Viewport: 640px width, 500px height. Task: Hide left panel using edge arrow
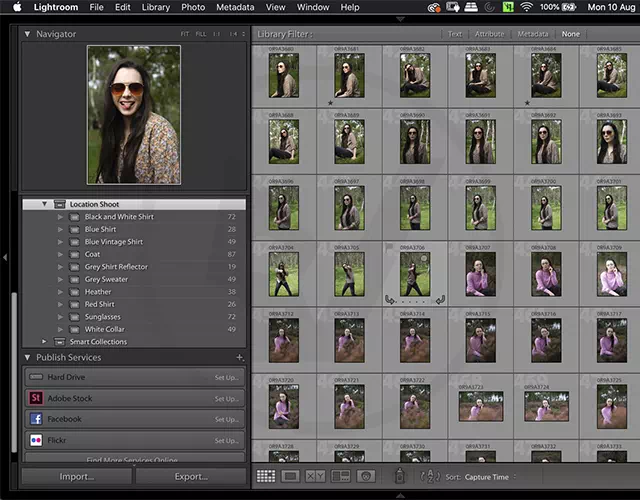coord(5,257)
